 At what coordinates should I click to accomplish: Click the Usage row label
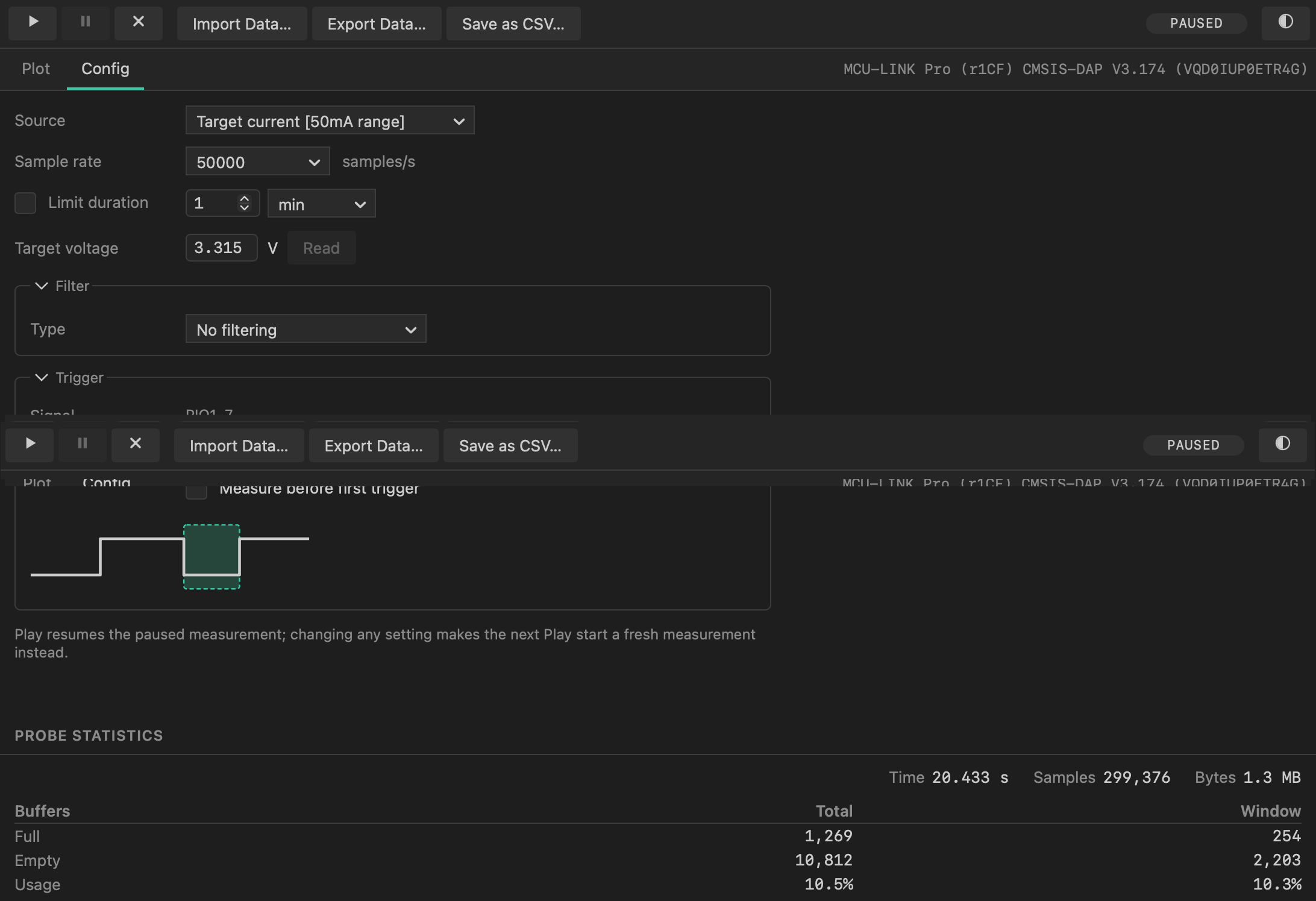click(37, 885)
